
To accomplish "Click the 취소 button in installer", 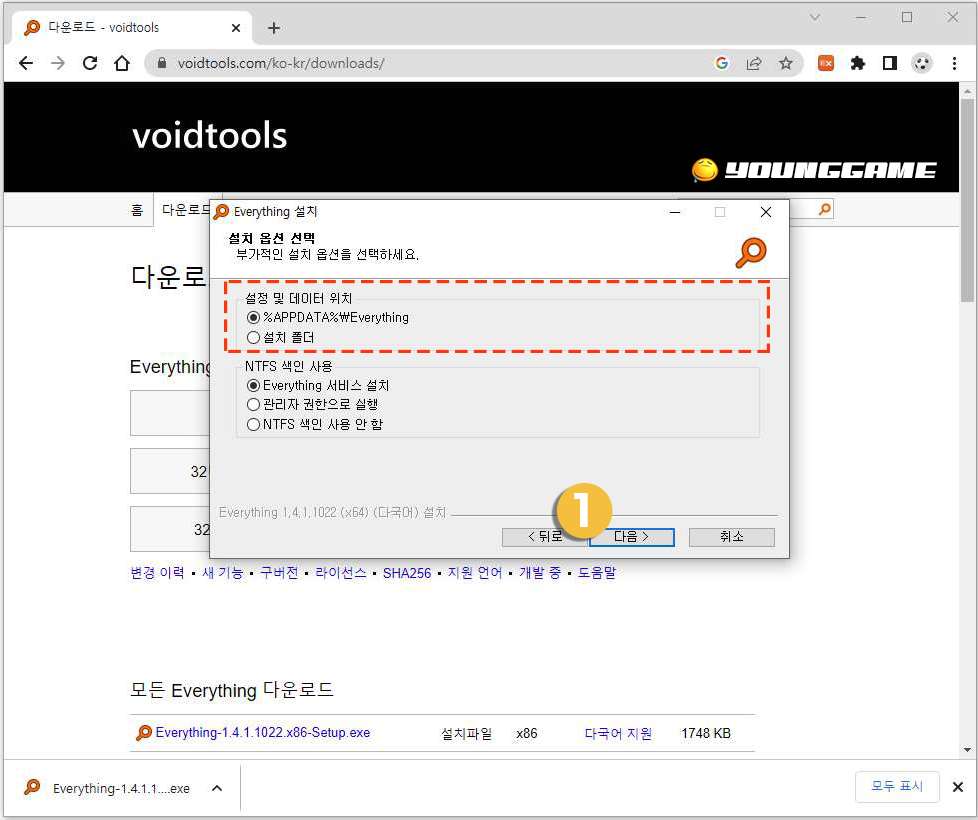I will [x=732, y=537].
